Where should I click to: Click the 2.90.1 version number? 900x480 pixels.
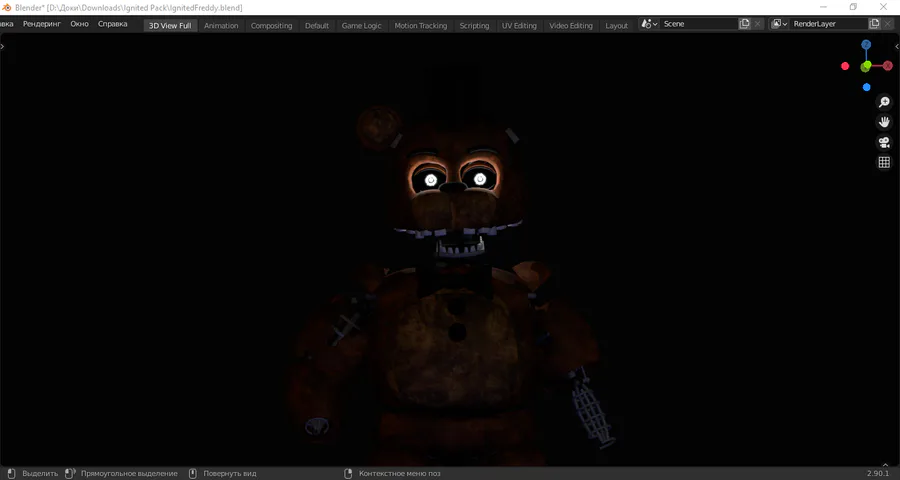878,474
